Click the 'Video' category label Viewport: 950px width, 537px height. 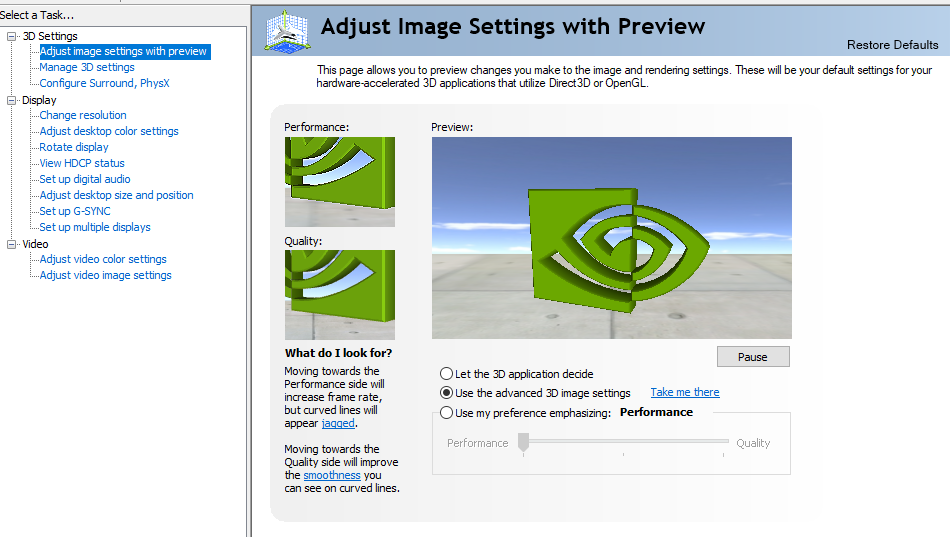[x=35, y=244]
